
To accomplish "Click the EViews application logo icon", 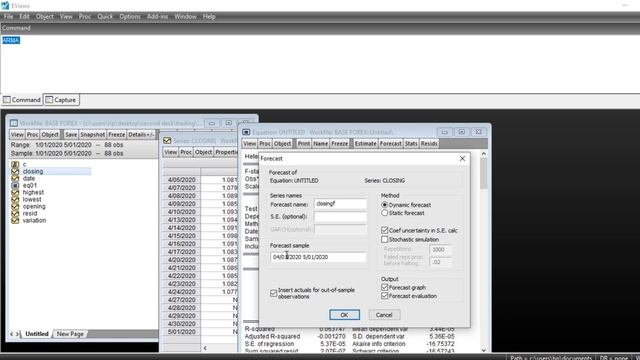I will coord(5,5).
